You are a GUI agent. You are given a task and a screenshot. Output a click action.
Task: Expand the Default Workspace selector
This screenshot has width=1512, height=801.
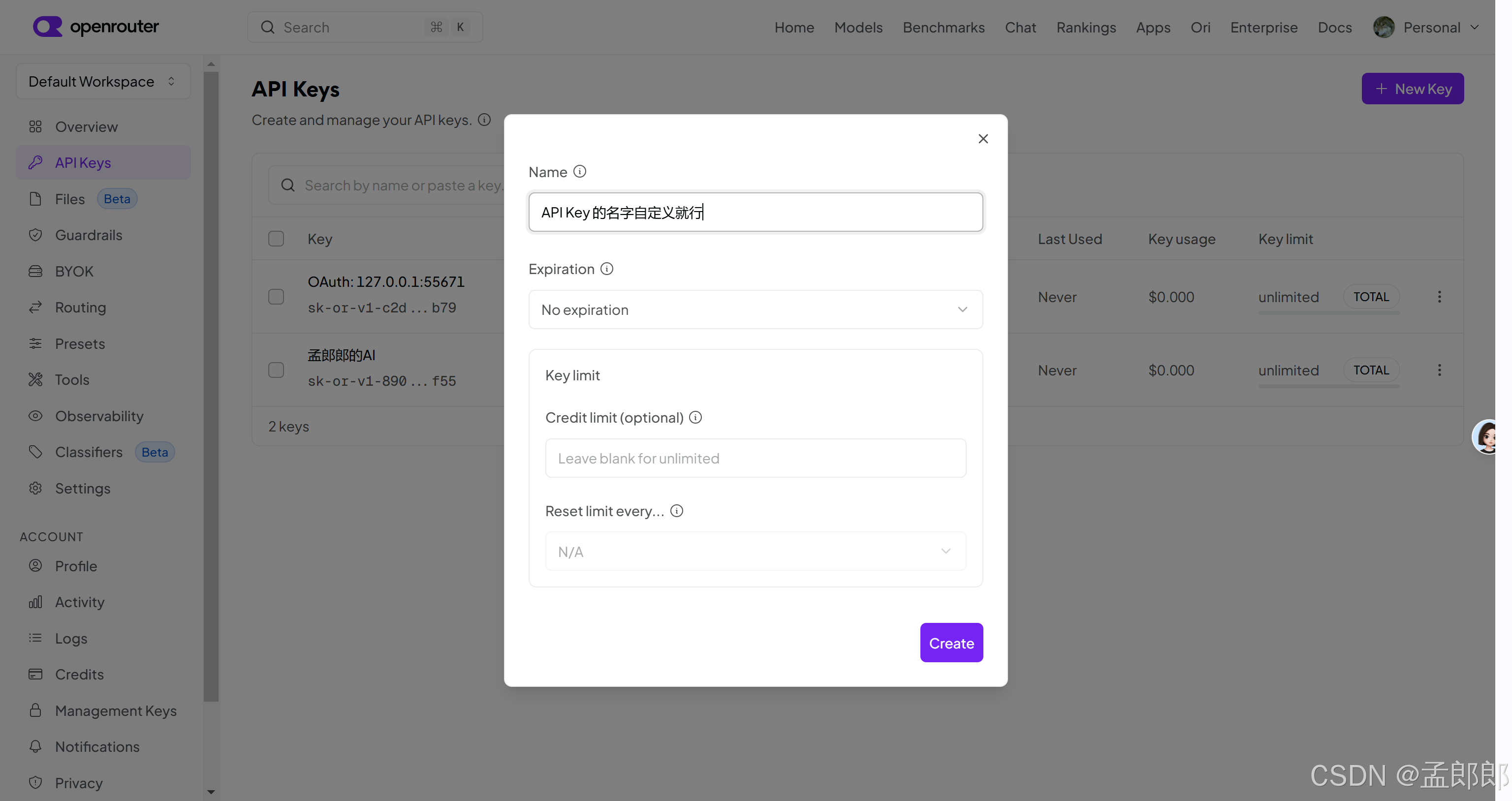click(103, 81)
